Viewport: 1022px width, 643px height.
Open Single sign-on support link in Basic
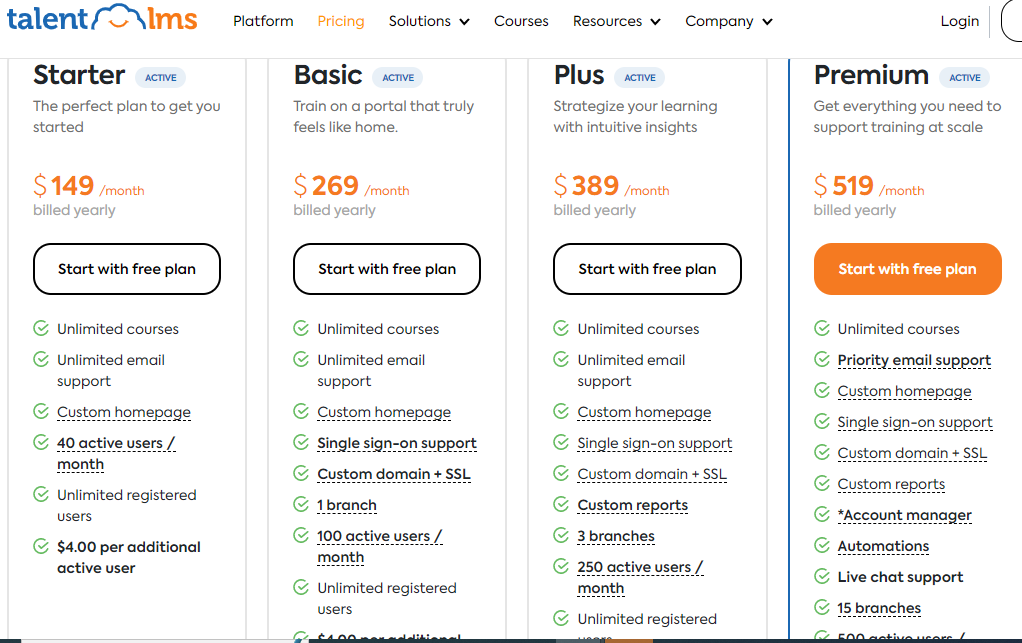397,443
